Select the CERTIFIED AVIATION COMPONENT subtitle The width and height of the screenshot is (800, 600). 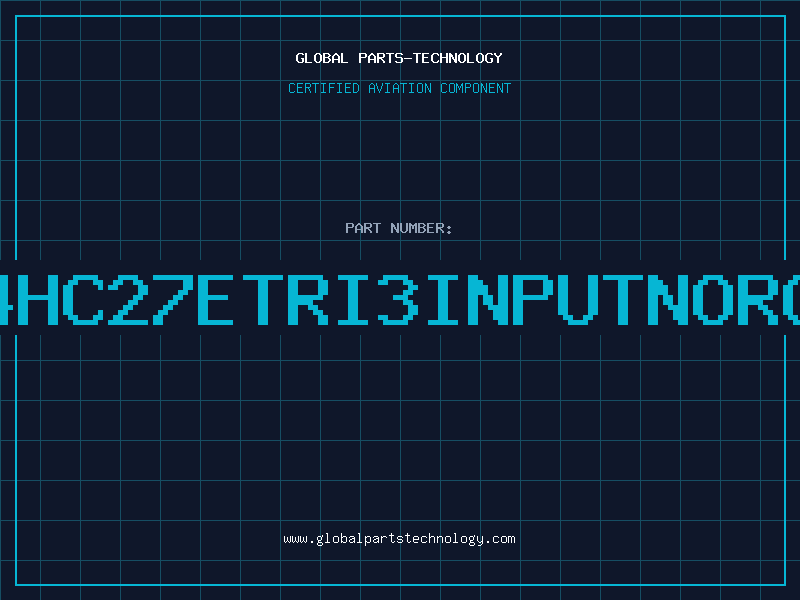pyautogui.click(x=399, y=88)
